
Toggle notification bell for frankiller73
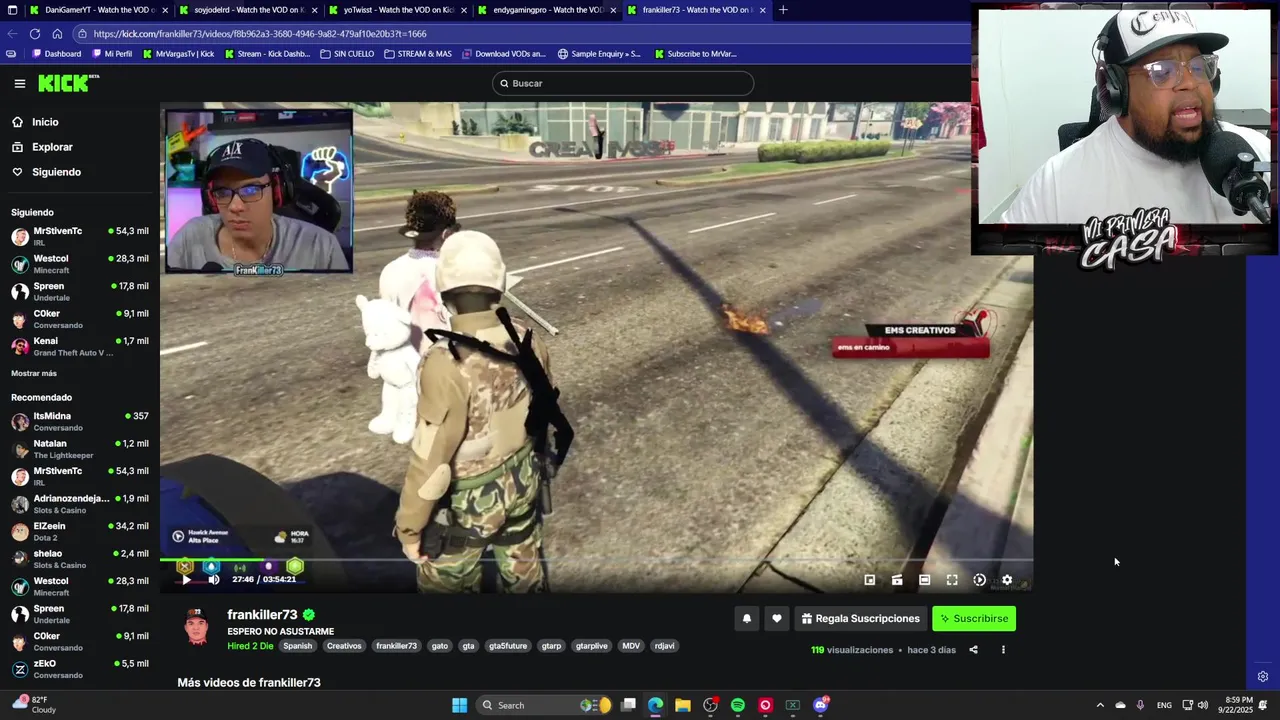click(746, 619)
